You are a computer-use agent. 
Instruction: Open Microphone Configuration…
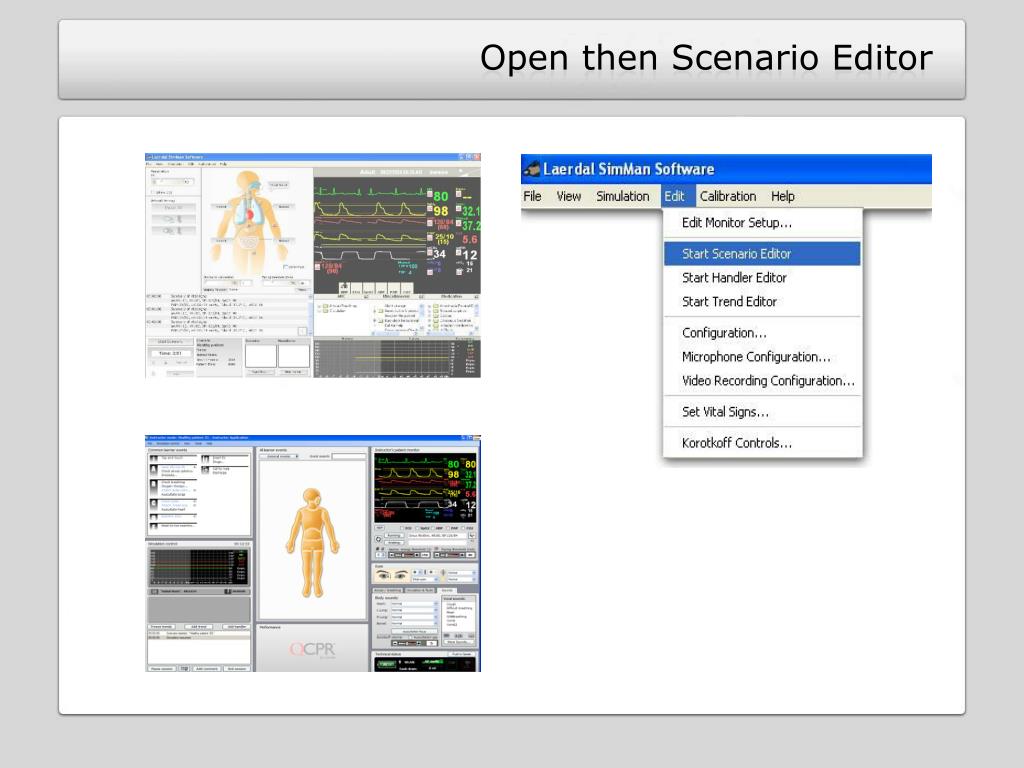pos(762,357)
